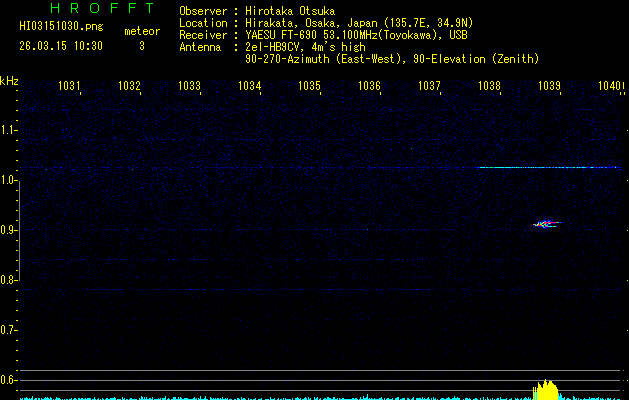Click the meteor count label
Screen dimensions: 629x400
point(142,31)
